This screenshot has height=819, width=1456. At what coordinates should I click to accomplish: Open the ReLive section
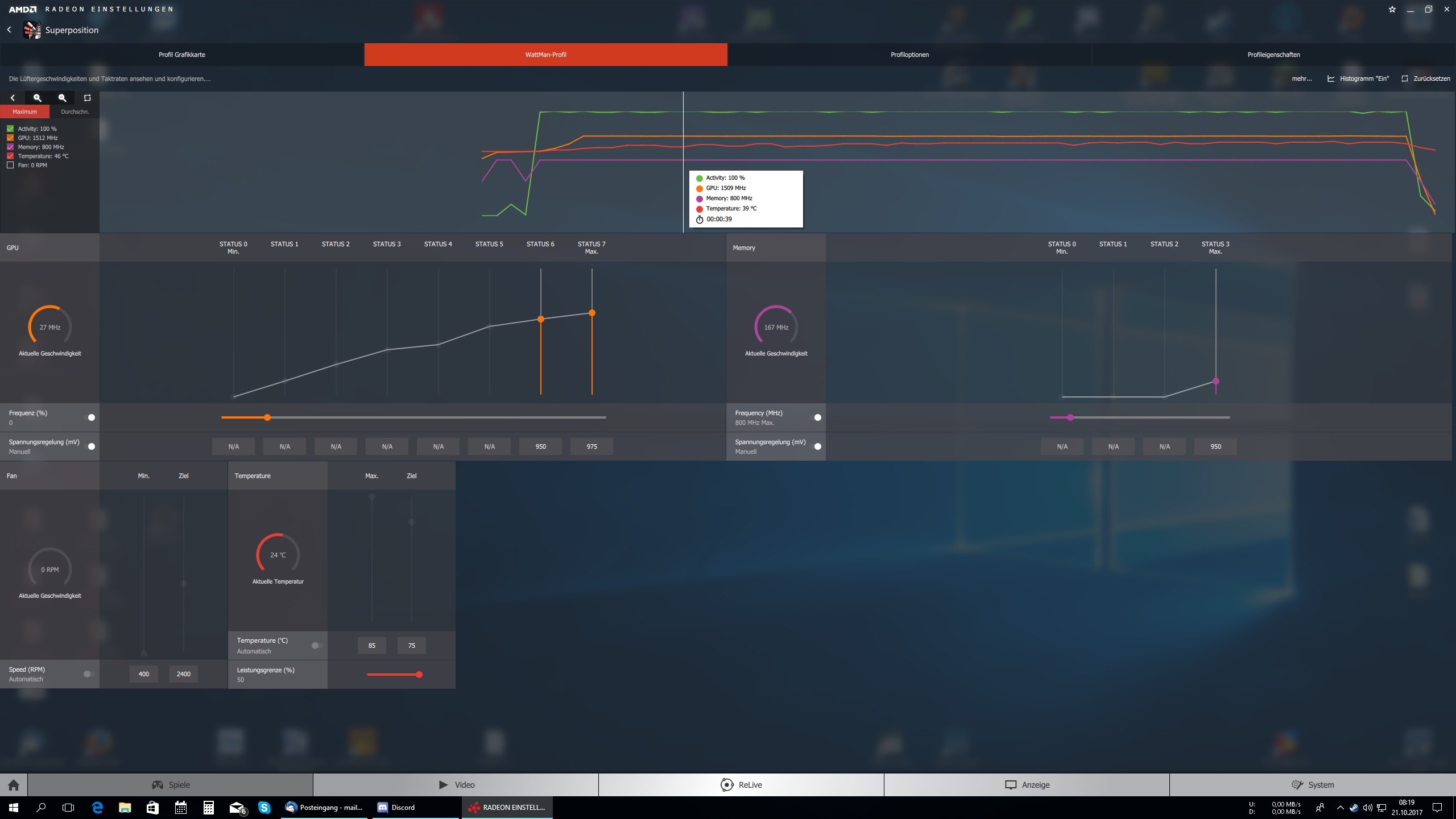click(741, 785)
